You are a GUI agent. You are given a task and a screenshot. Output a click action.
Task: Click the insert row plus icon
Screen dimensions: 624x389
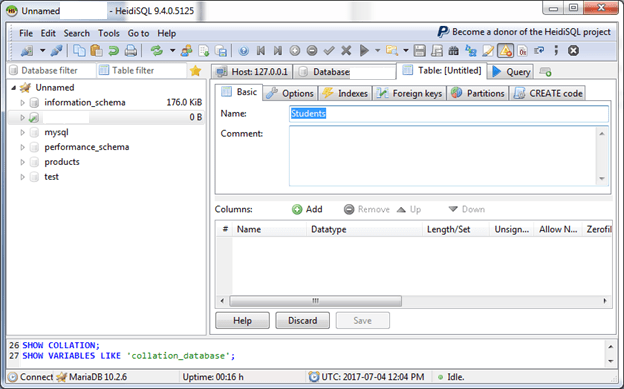(294, 51)
